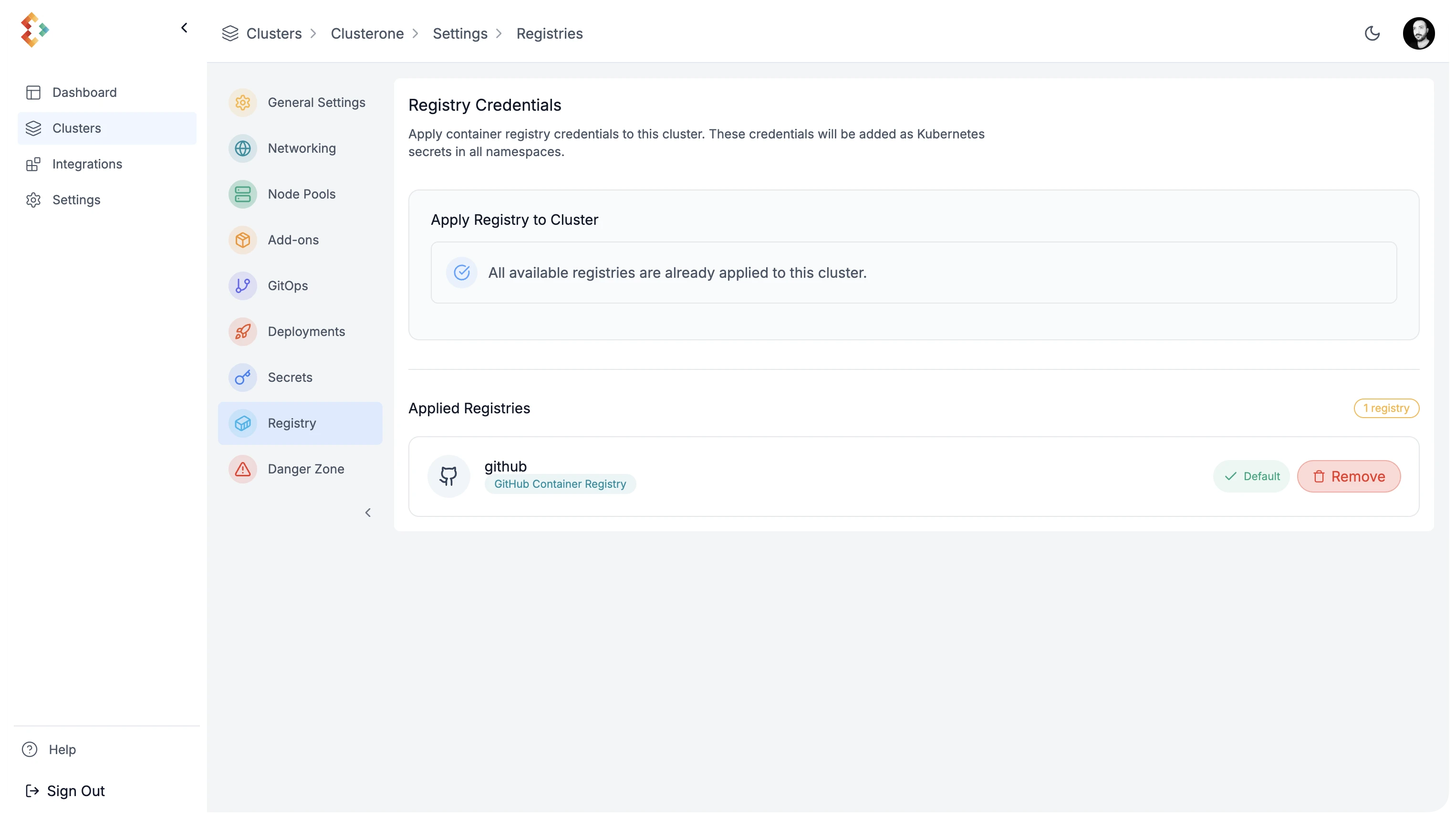Open the user avatar profile menu
The width and height of the screenshot is (1456, 819).
1418,33
